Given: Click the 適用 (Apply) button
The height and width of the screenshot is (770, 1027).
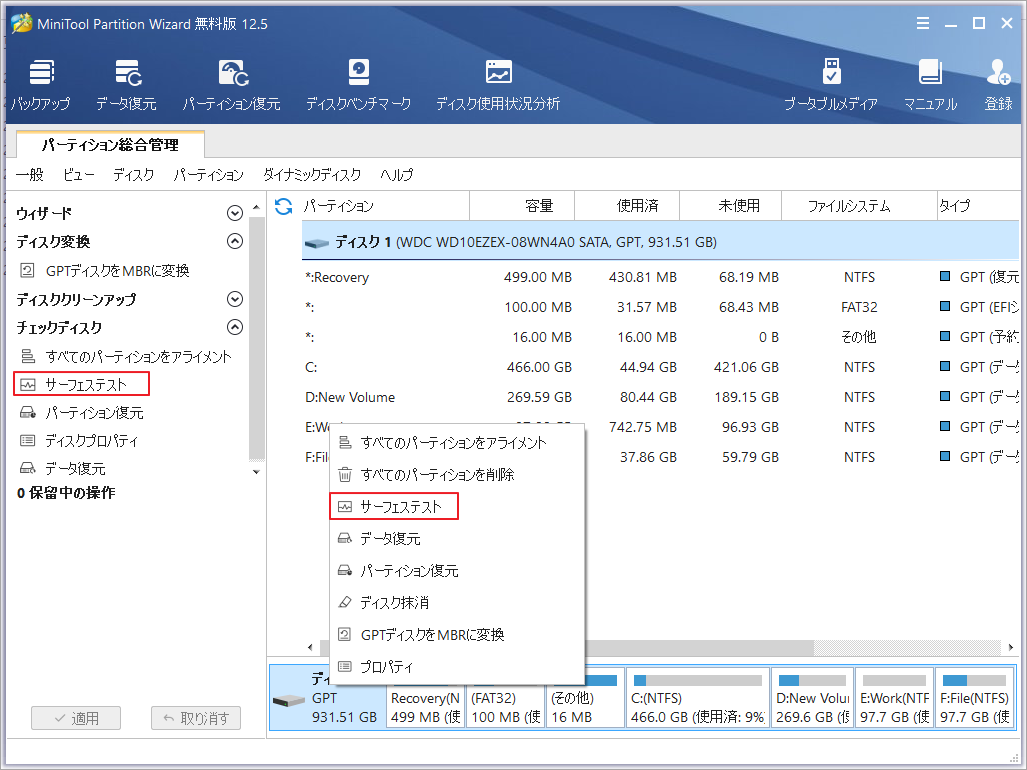Looking at the screenshot, I should [x=75, y=717].
